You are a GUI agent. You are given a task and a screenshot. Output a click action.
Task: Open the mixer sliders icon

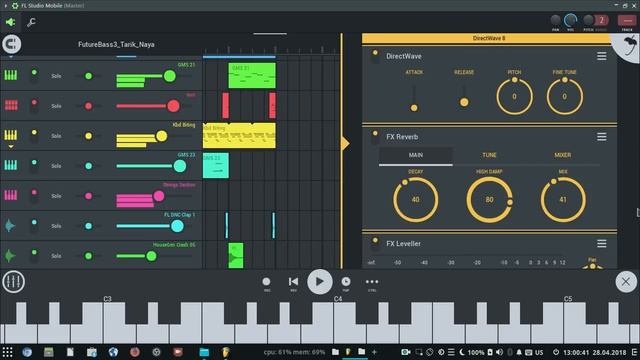pos(13,282)
